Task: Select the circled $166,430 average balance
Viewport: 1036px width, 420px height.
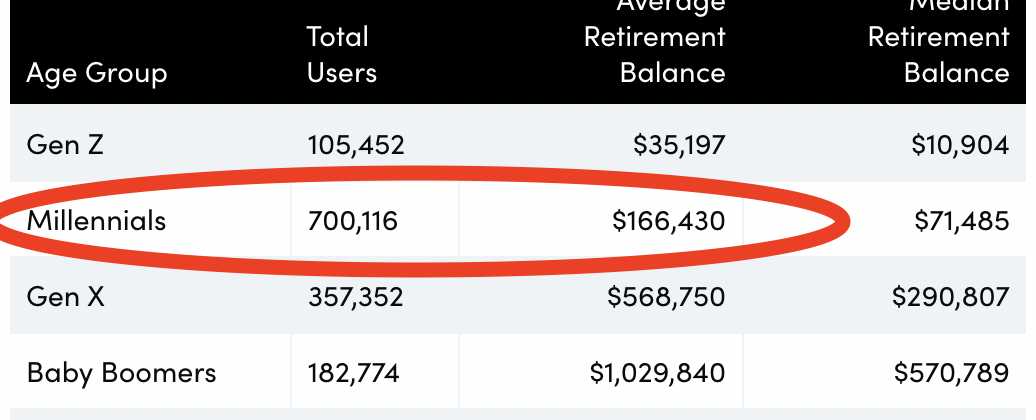Action: [x=669, y=220]
